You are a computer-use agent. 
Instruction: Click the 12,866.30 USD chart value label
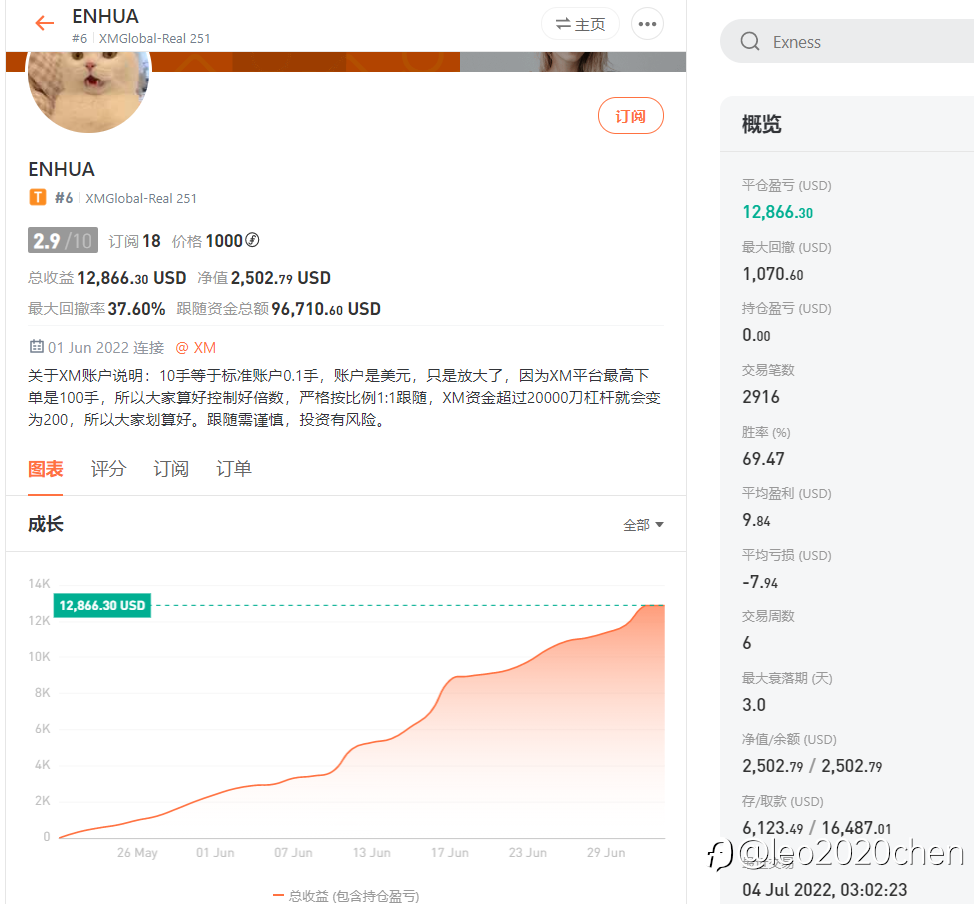point(102,605)
